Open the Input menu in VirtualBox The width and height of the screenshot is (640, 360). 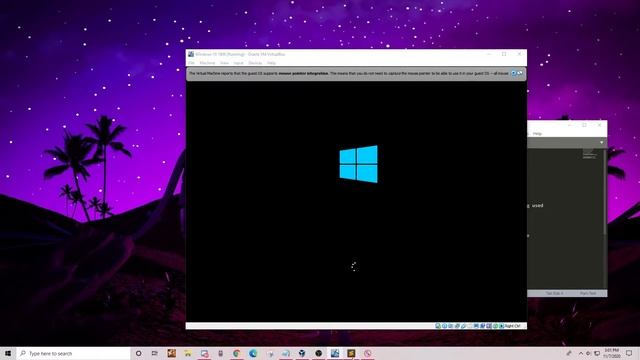pos(238,63)
